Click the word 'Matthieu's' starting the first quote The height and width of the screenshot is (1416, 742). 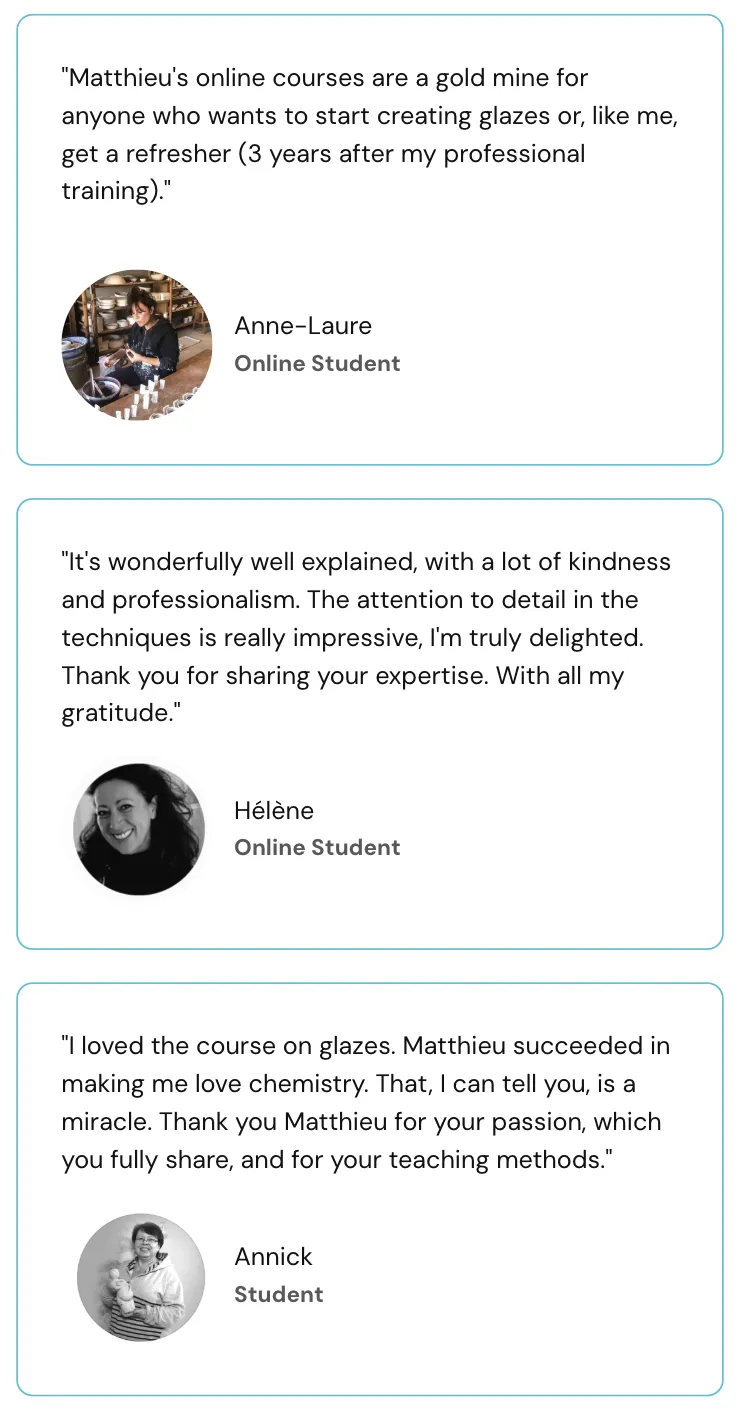point(128,78)
